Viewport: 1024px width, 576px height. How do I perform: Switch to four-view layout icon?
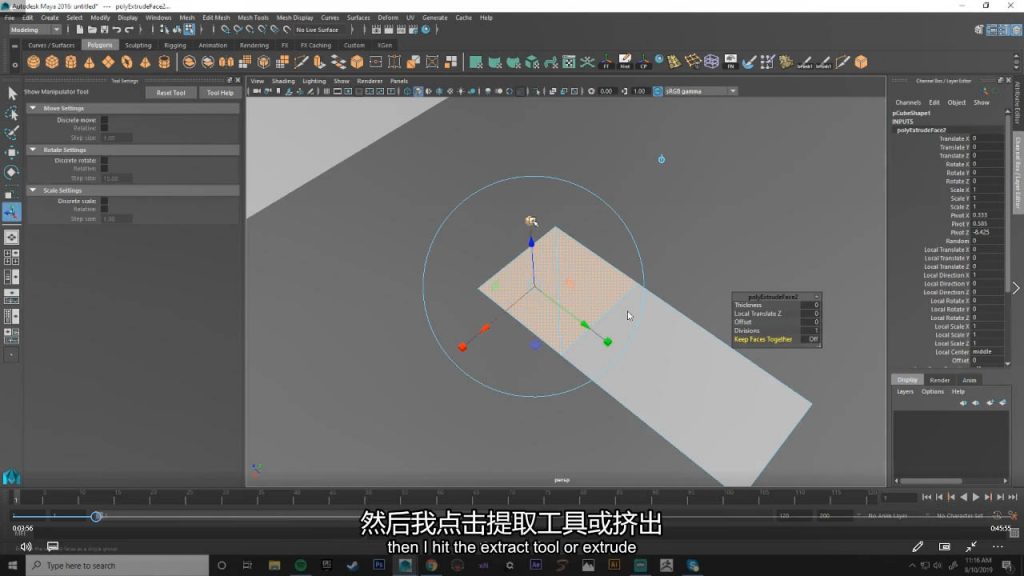[x=12, y=257]
